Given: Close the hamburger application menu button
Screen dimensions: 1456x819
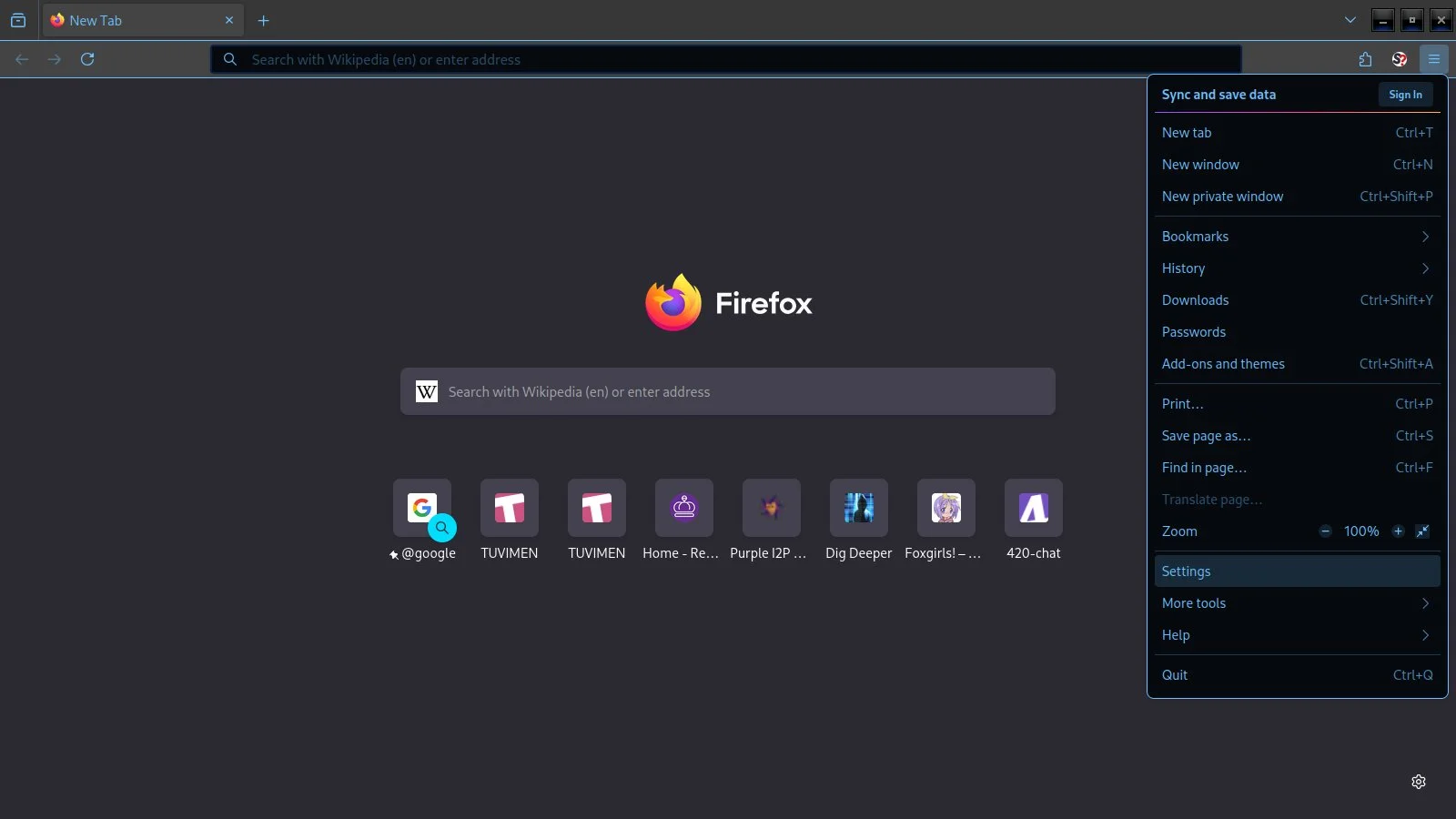Looking at the screenshot, I should 1433,59.
